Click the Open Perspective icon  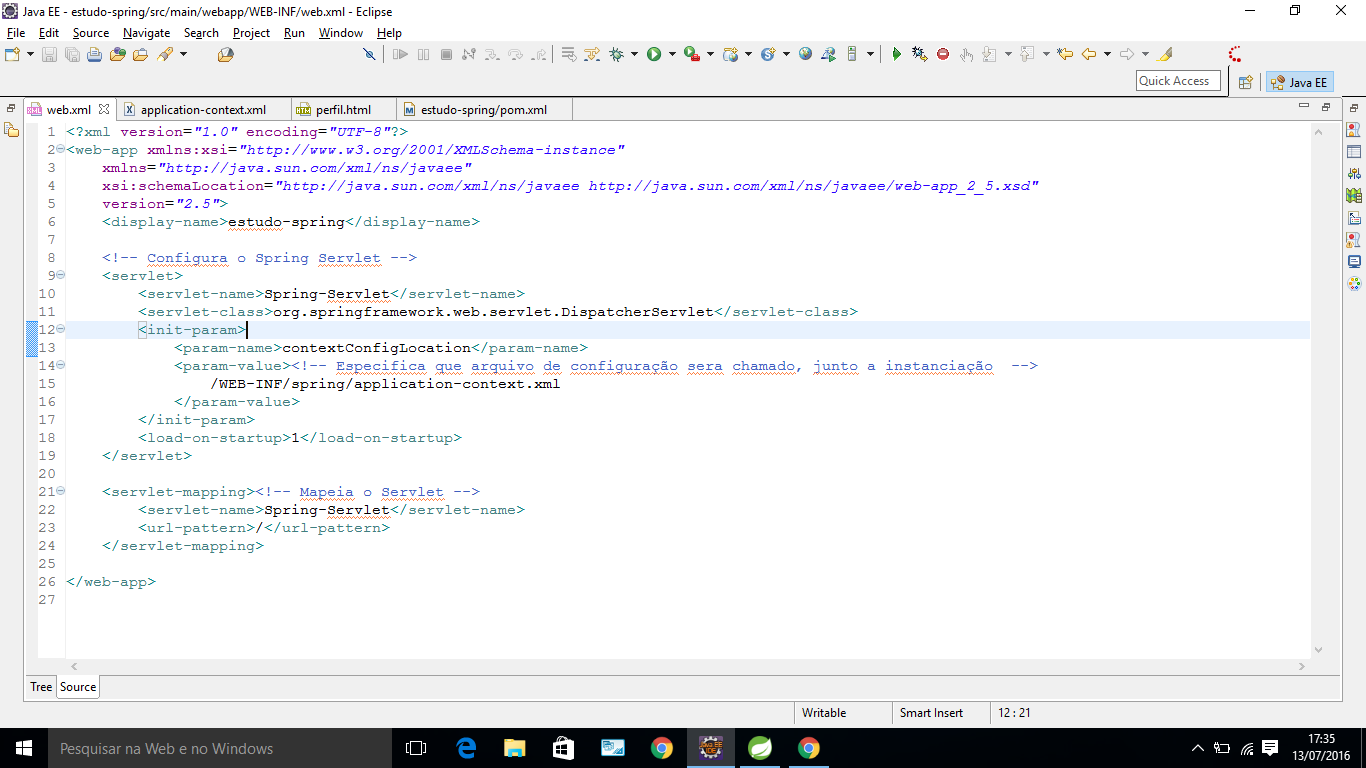click(x=1246, y=82)
